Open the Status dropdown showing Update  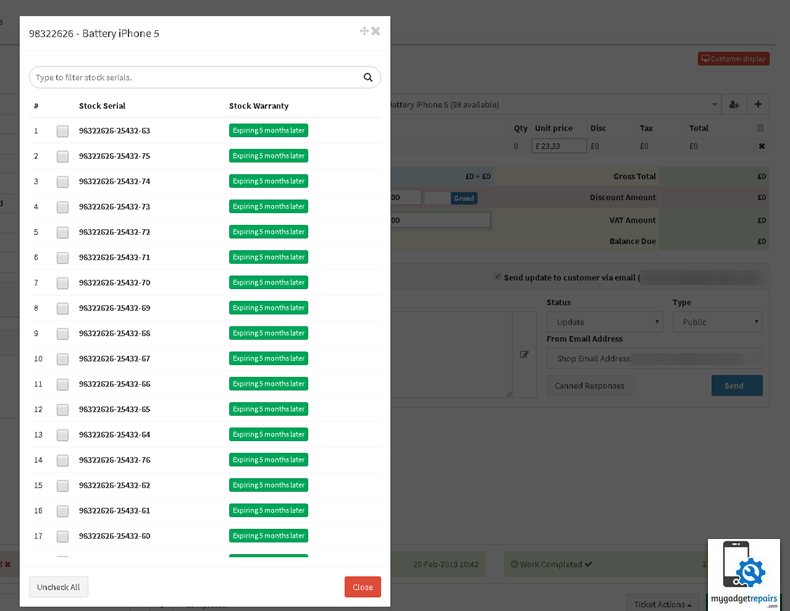[x=605, y=322]
